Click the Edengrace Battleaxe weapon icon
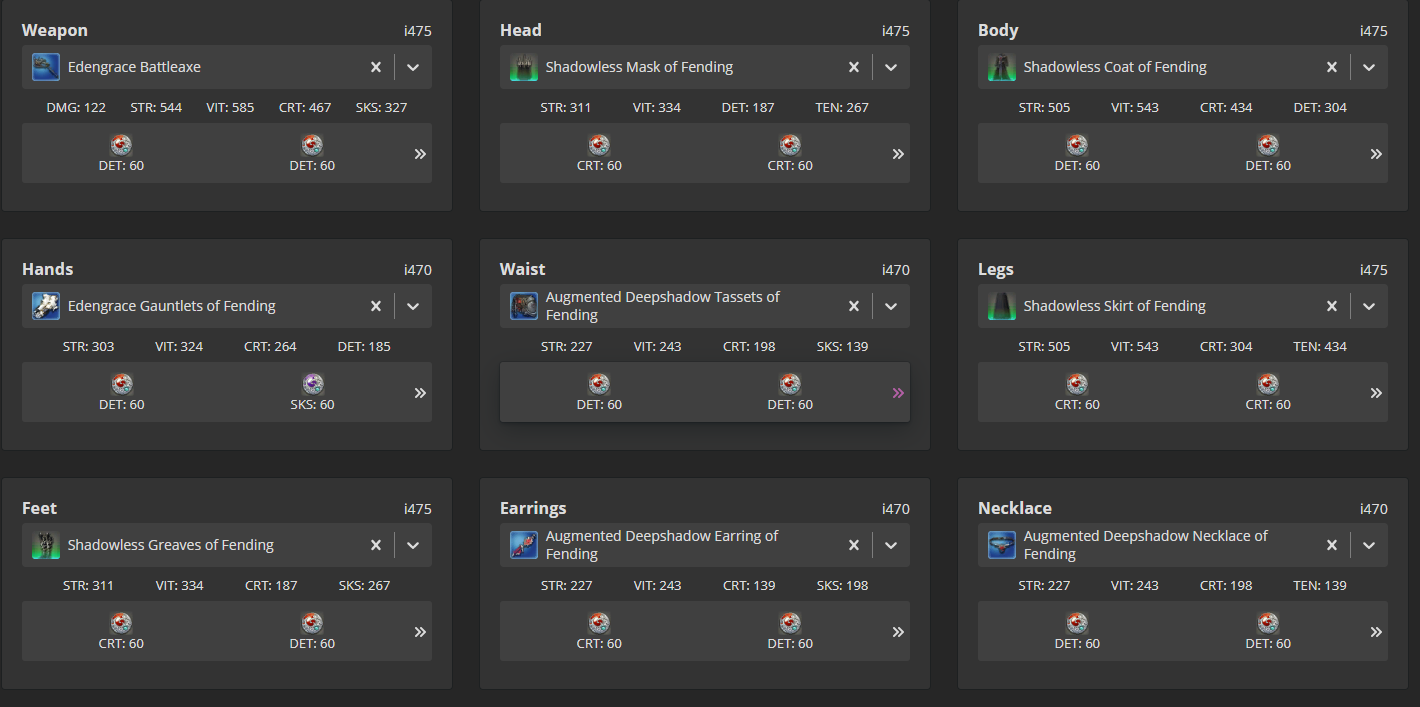Image resolution: width=1420 pixels, height=707 pixels. tap(46, 67)
